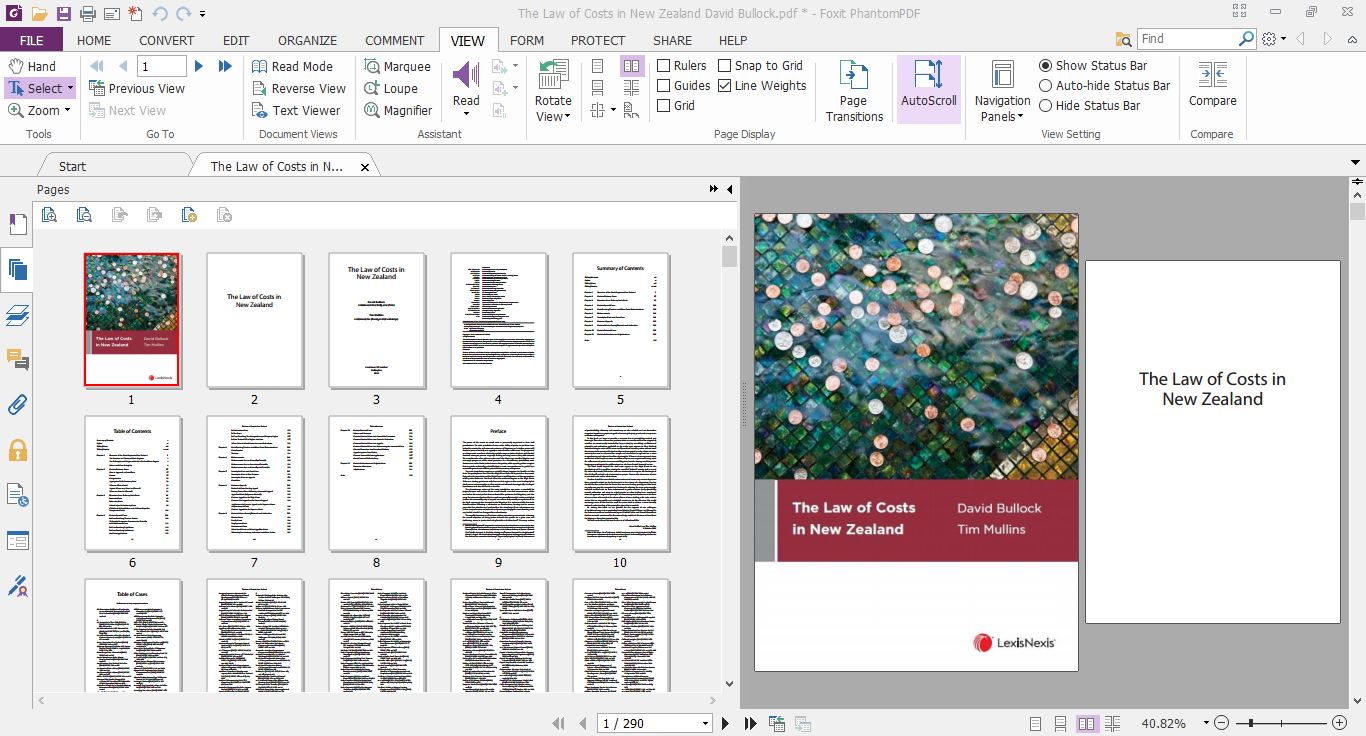
Task: Click the Save icon in quick access toolbar
Action: tap(64, 13)
